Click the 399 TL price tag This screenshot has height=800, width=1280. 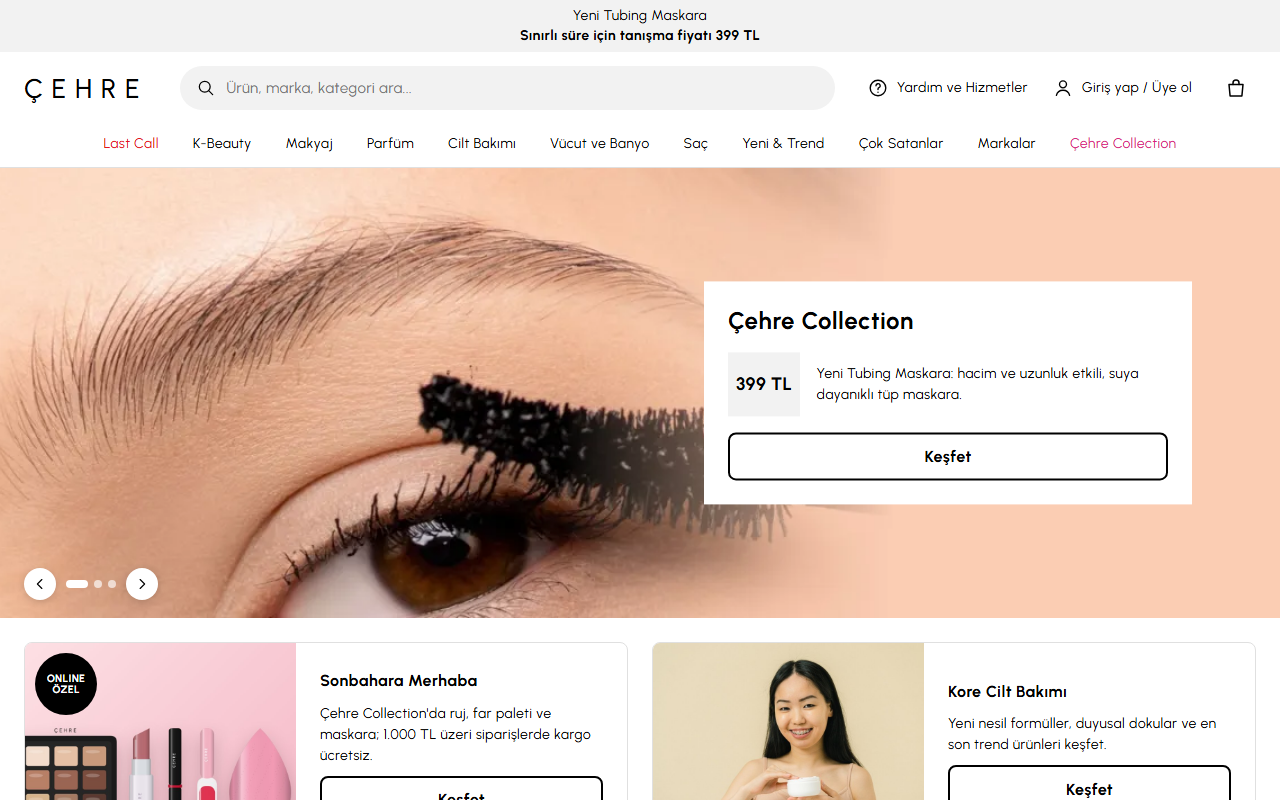point(764,384)
